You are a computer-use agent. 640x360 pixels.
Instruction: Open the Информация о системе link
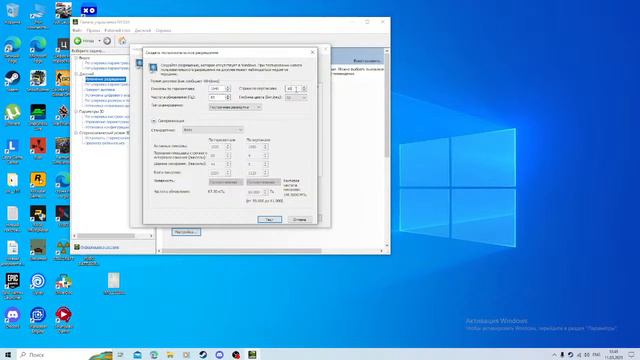tap(100, 247)
